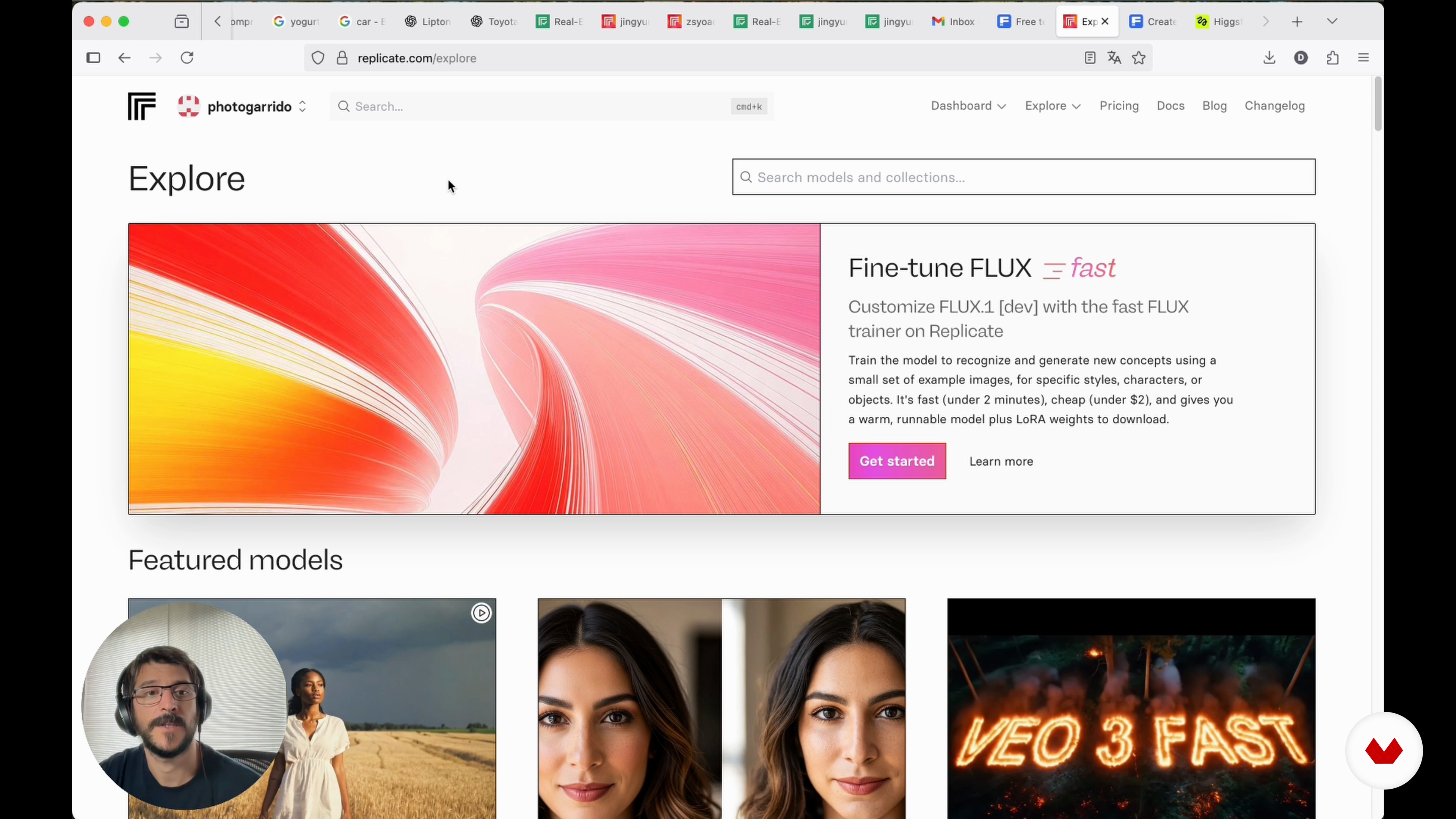
Task: Open the extensions puzzle icon
Action: coord(1333,58)
